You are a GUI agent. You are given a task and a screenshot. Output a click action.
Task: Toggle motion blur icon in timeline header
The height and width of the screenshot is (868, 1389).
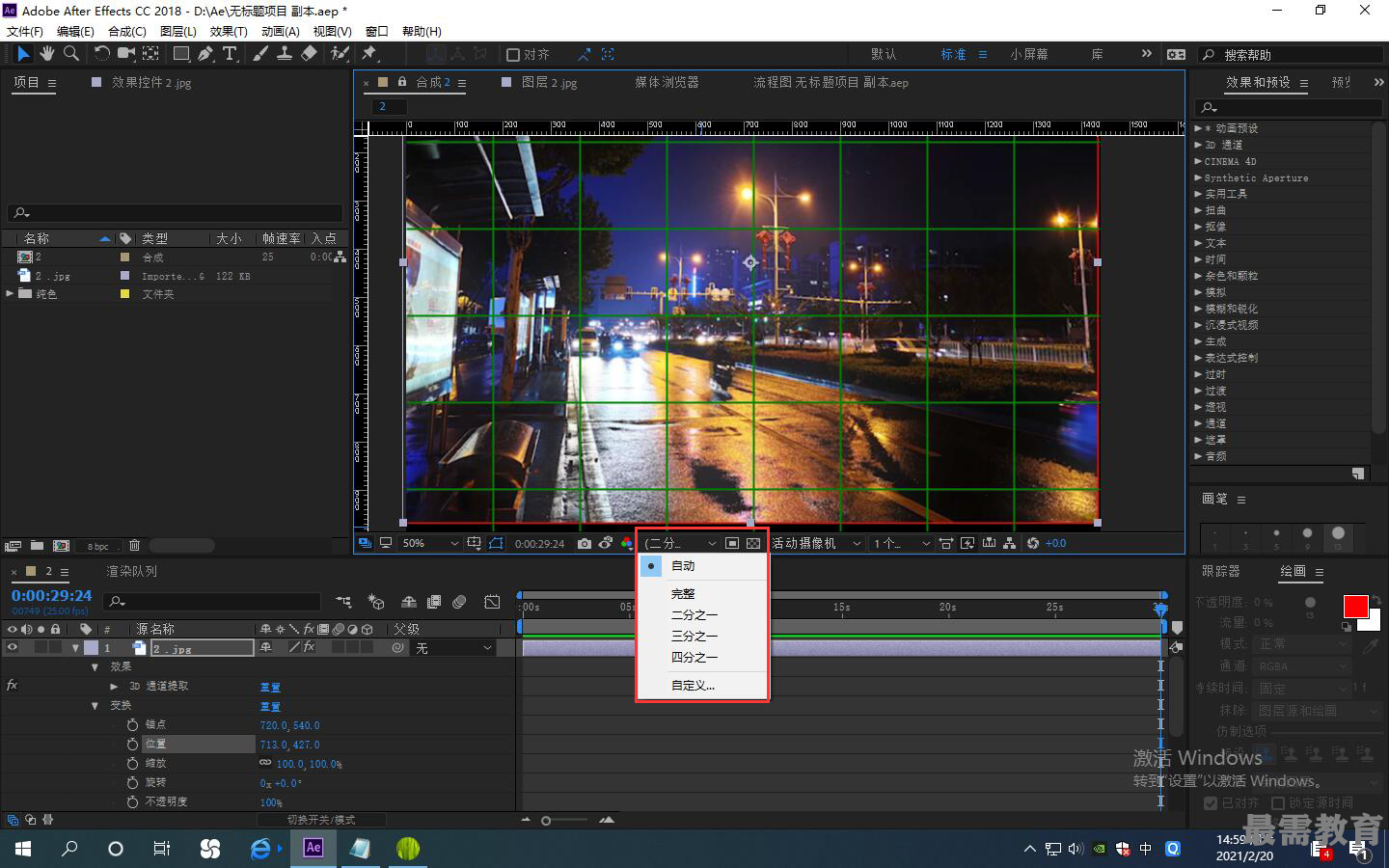coord(460,602)
